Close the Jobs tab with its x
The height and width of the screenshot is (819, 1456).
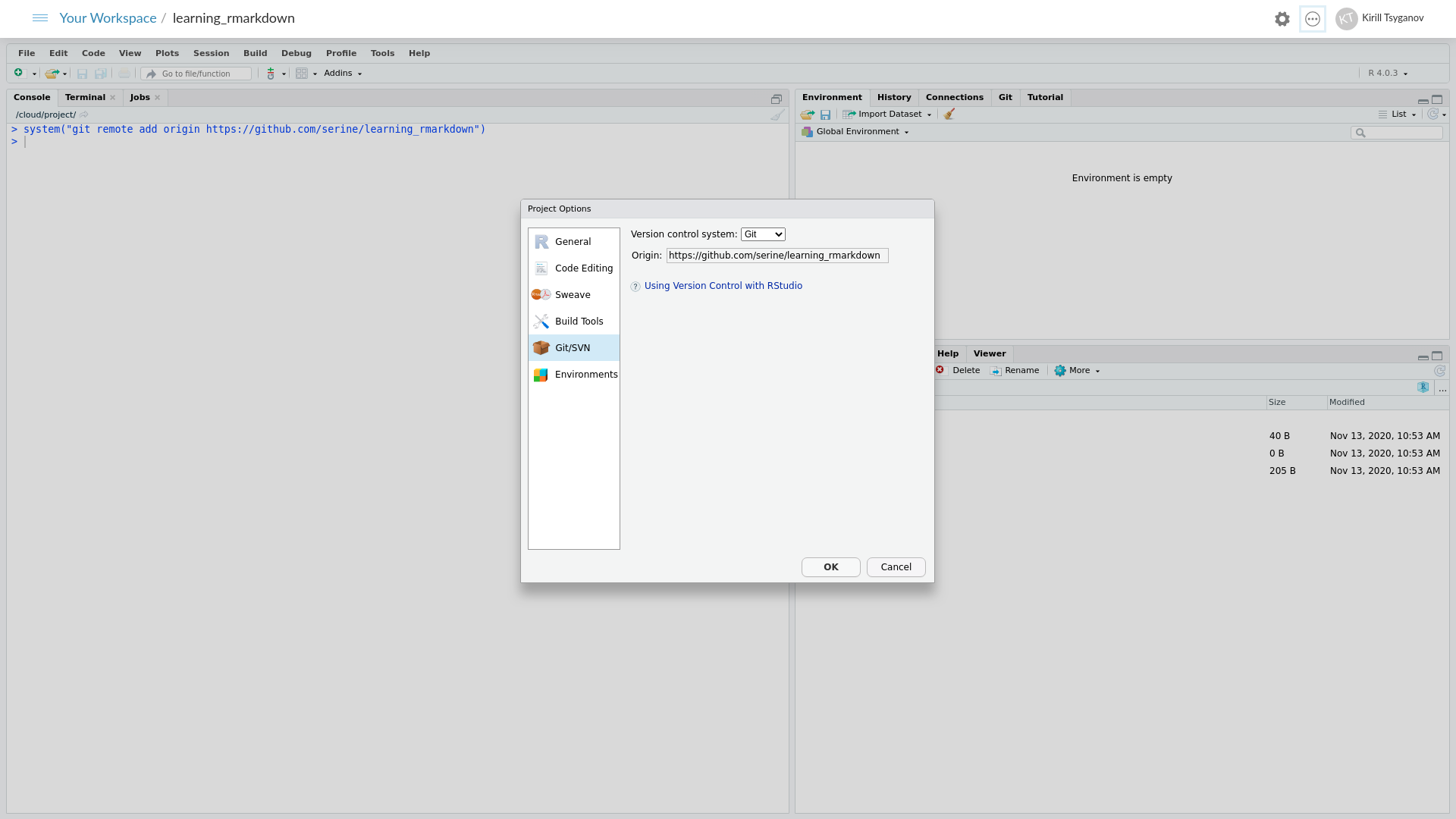(x=158, y=98)
